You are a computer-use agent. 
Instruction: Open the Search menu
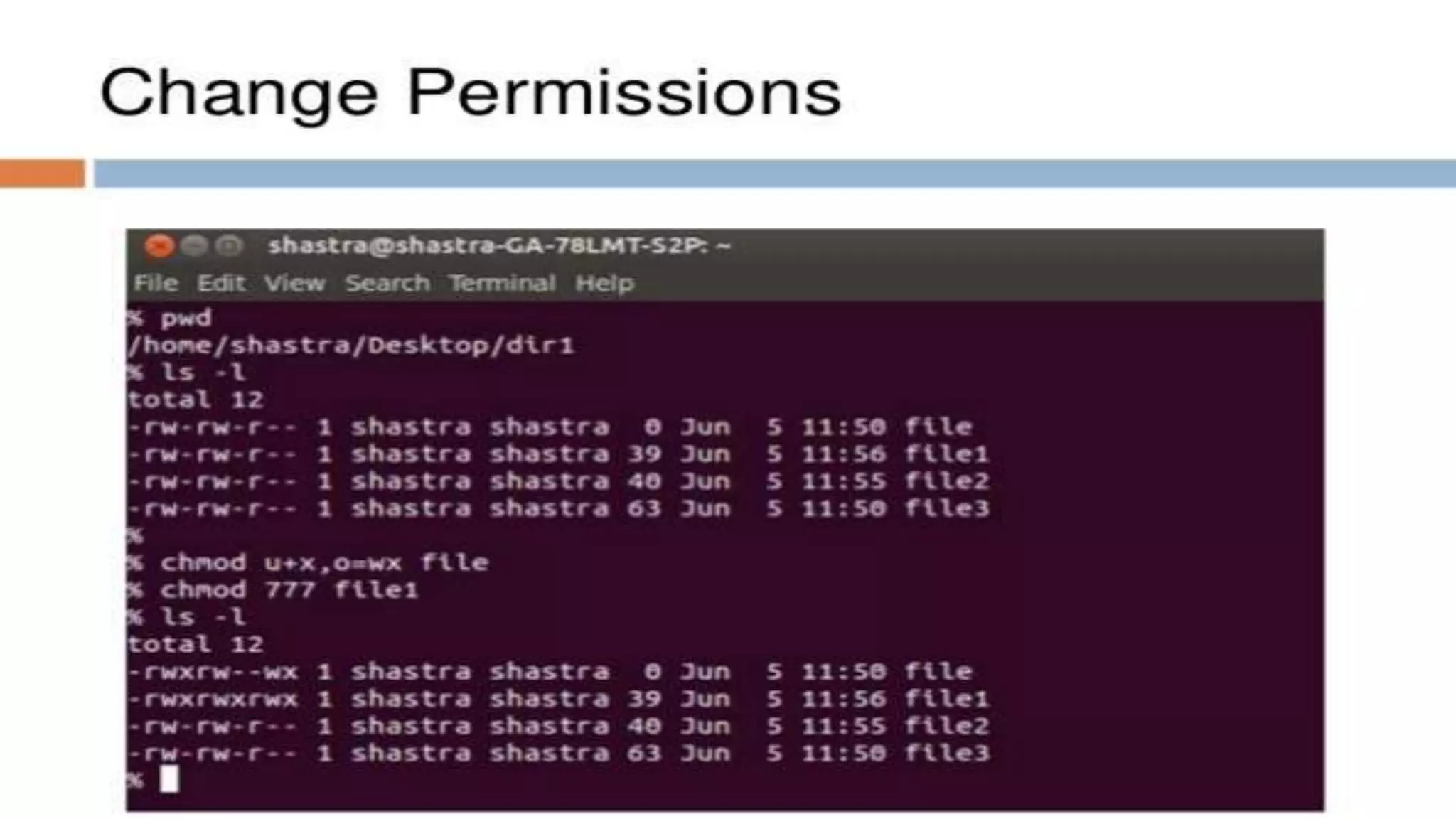[387, 283]
